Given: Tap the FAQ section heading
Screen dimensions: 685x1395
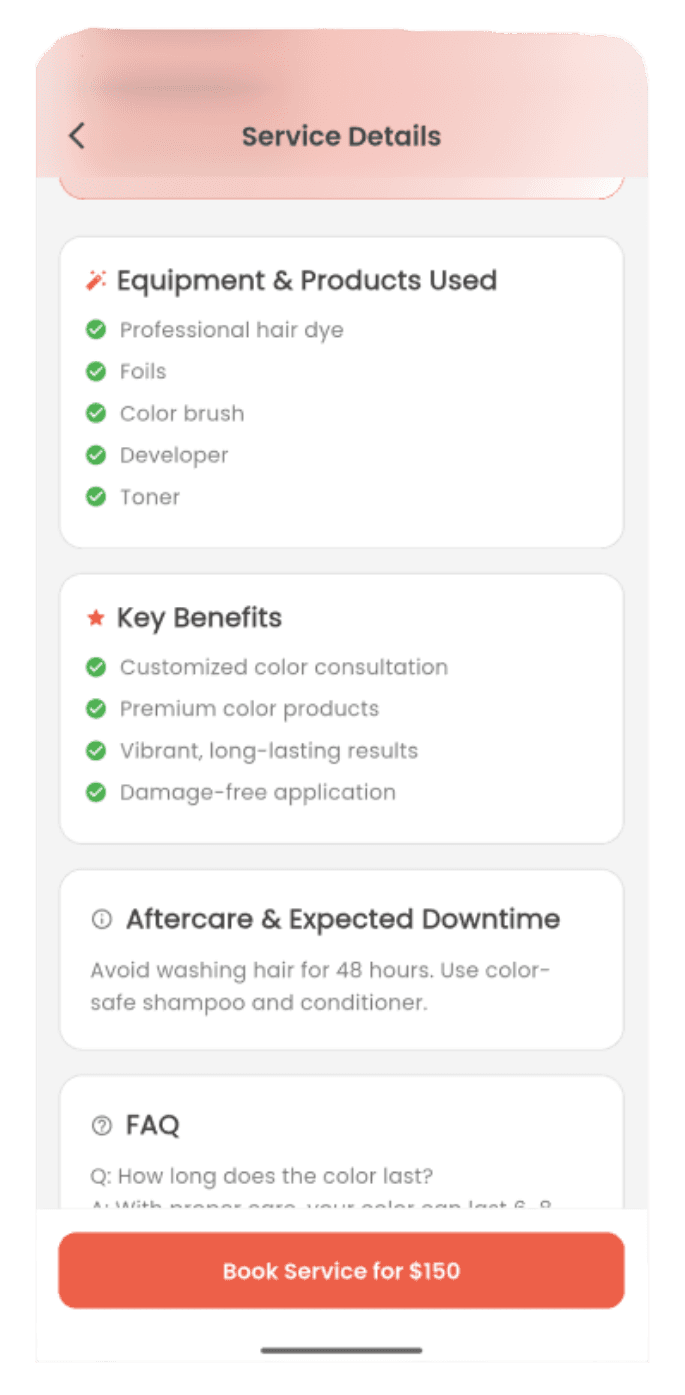Looking at the screenshot, I should point(152,1126).
